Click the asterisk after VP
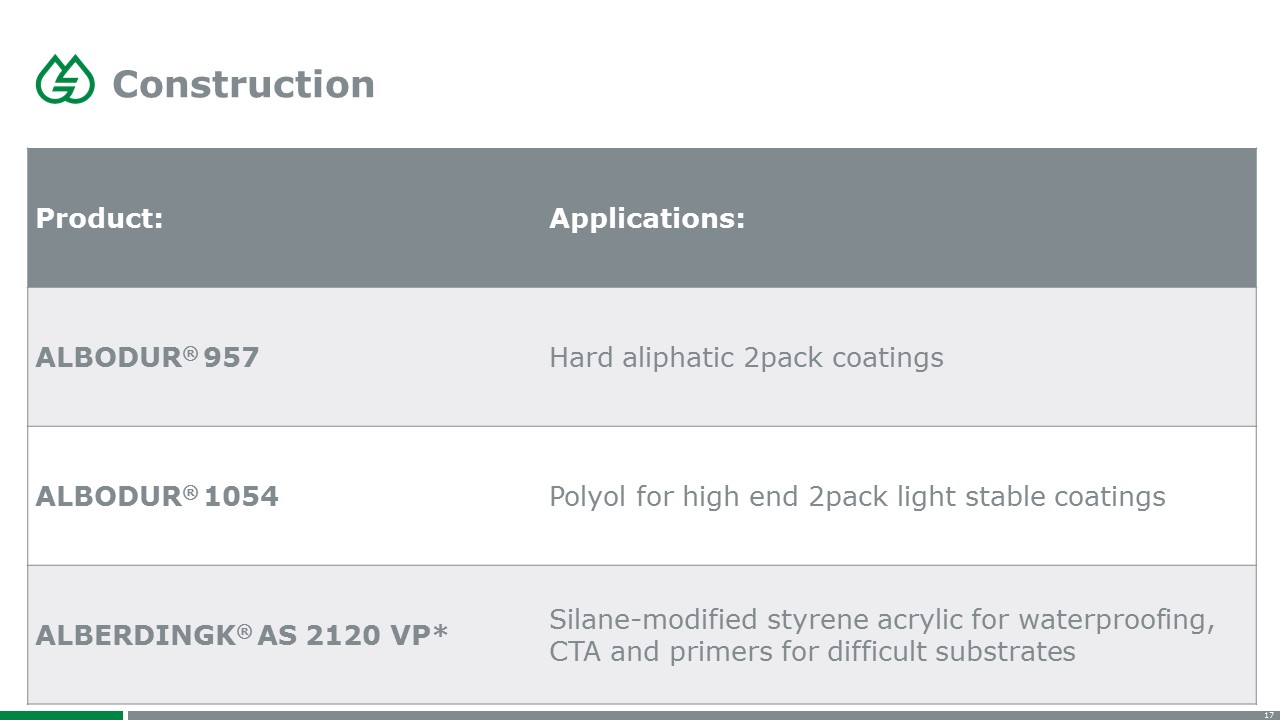 439,632
